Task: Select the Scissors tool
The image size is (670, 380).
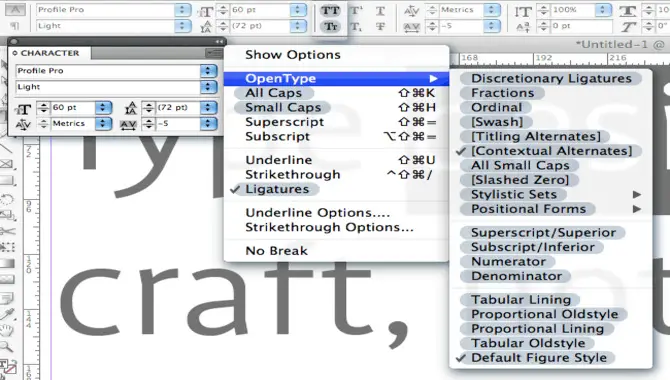Action: point(7,231)
